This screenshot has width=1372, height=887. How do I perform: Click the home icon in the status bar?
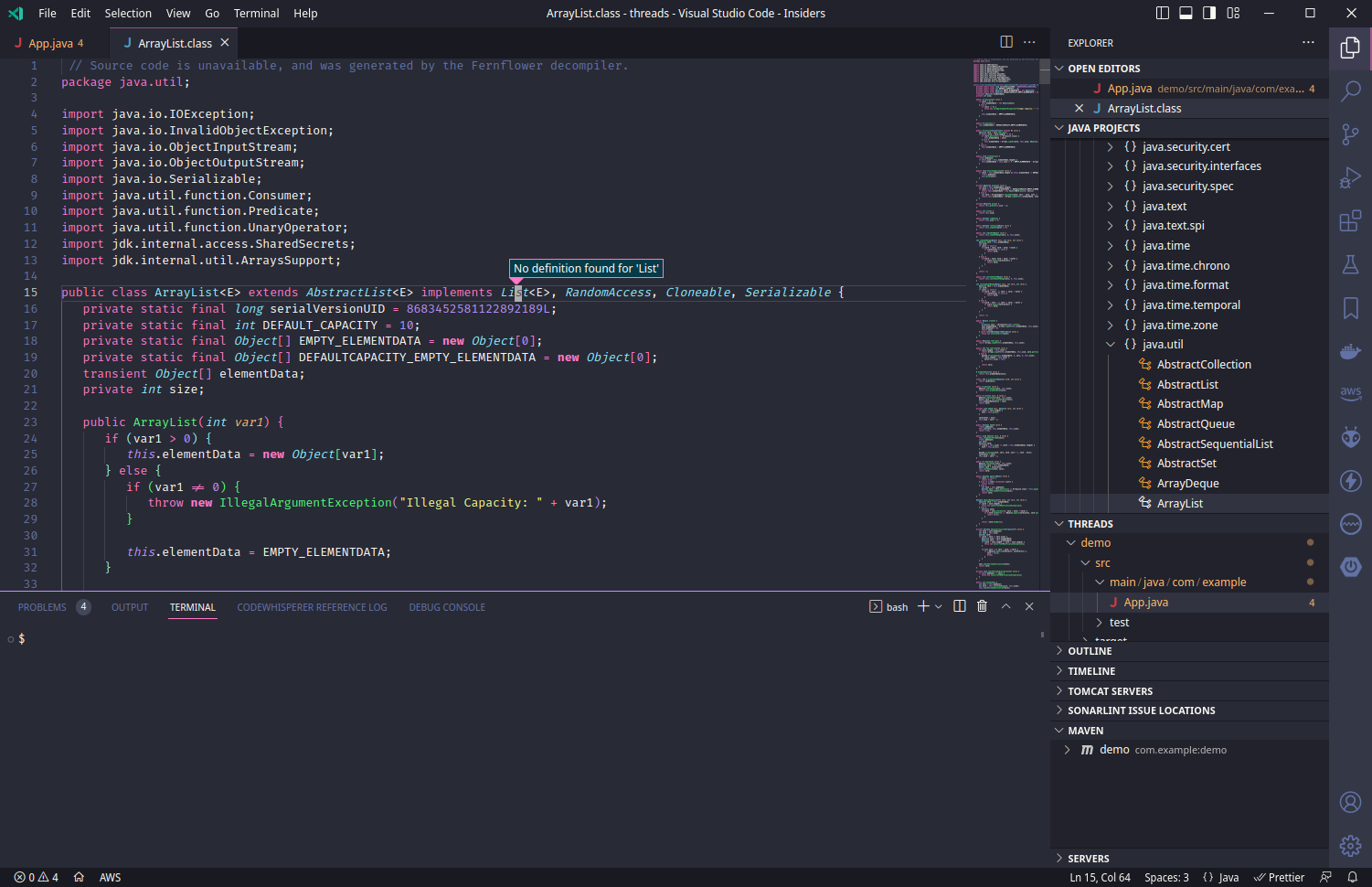tap(79, 877)
